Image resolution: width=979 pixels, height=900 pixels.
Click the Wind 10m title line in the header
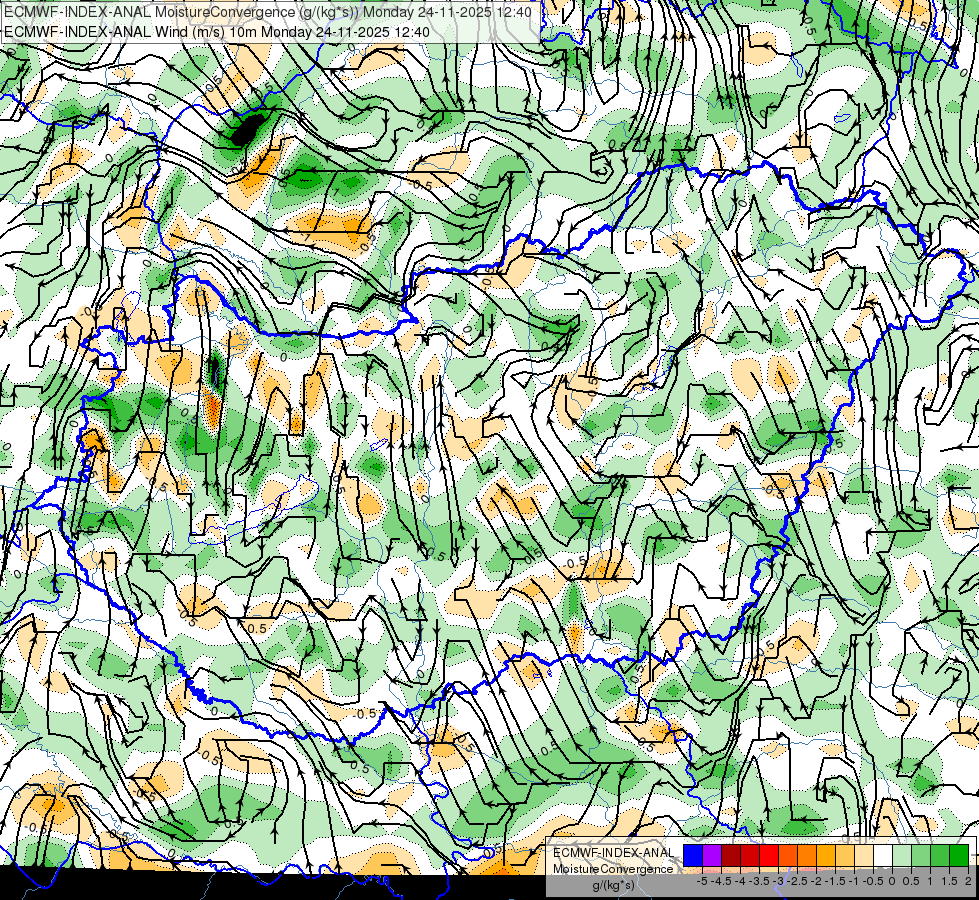217,31
